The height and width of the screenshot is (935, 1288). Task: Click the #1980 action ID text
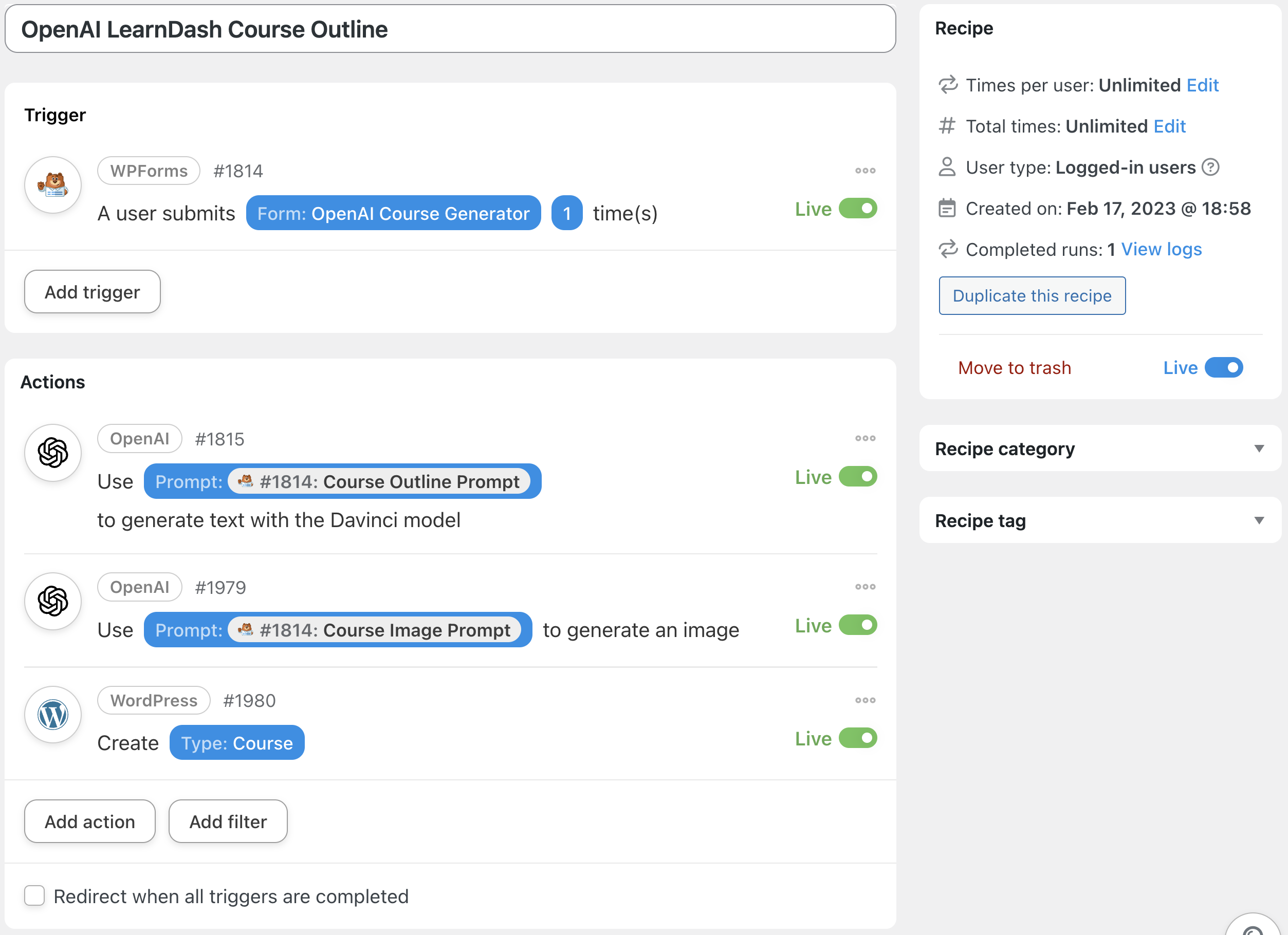pyautogui.click(x=249, y=701)
